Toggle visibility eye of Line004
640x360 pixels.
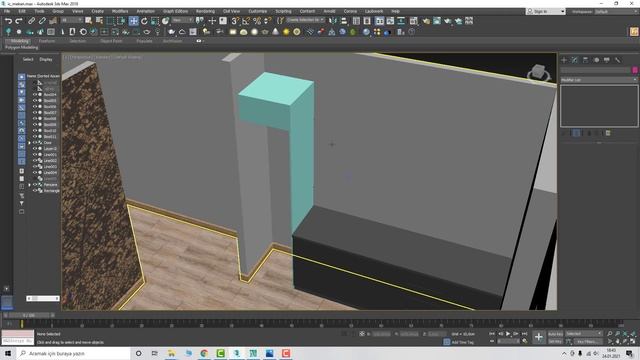point(35,173)
